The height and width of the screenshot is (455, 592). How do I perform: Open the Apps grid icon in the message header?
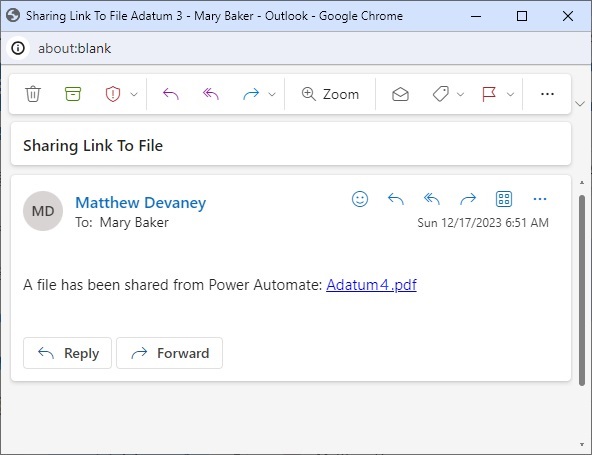(504, 199)
